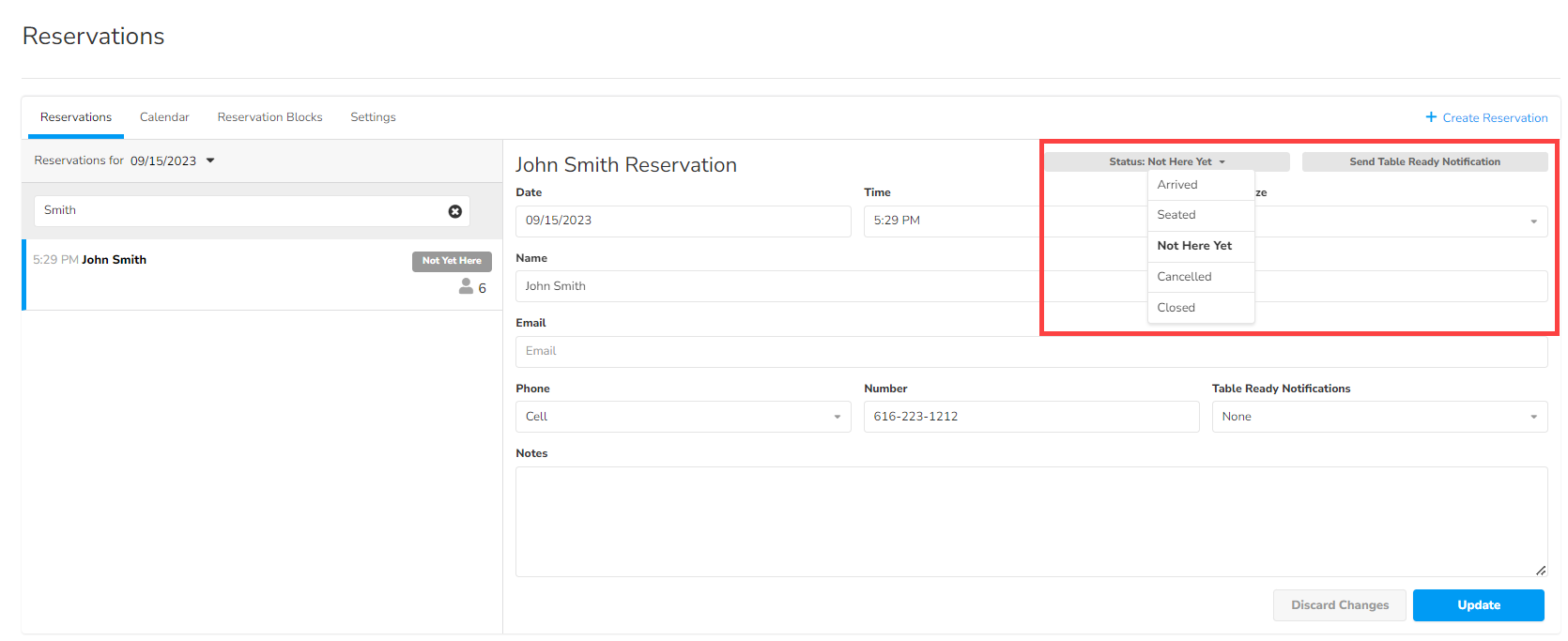Open Table Ready Notifications dropdown

[x=1378, y=417]
